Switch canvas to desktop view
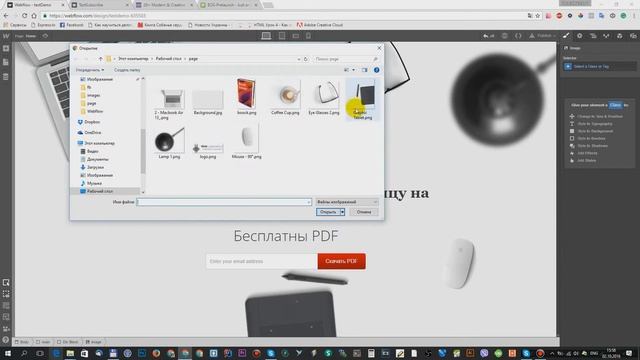 click(266, 36)
